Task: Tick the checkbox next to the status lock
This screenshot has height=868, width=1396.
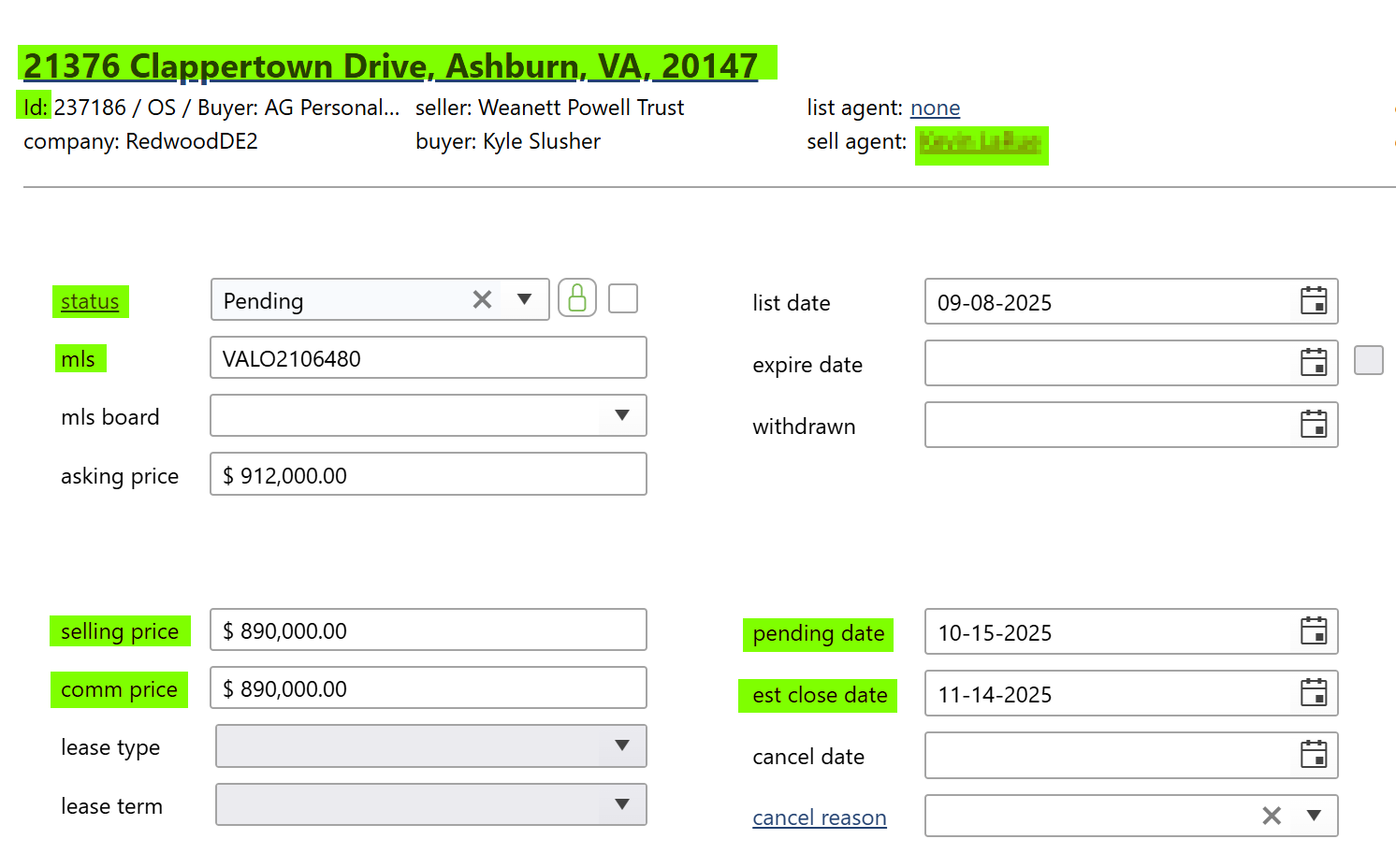Action: point(623,298)
